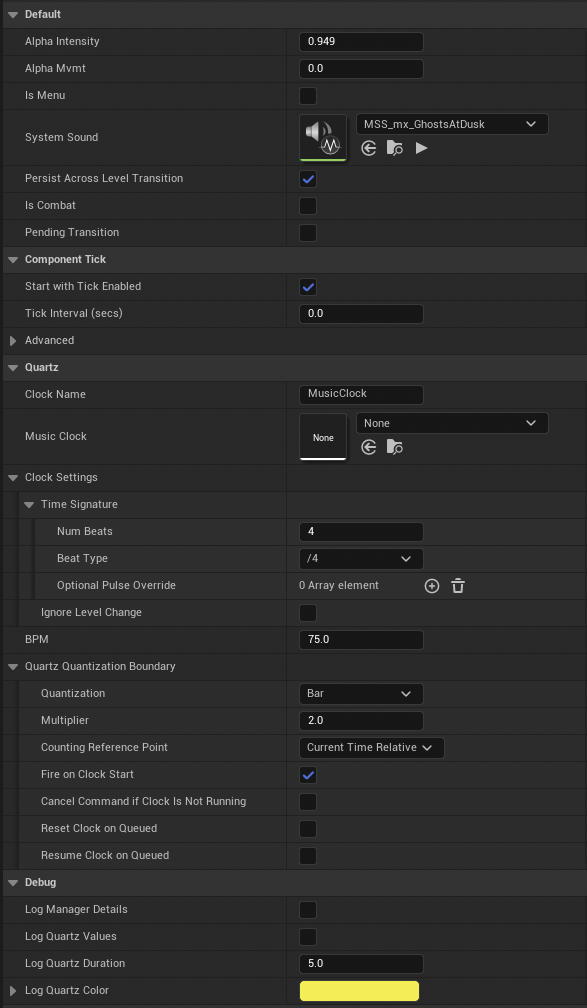Disable Start with Tick Enabled
The width and height of the screenshot is (587, 1008).
pyautogui.click(x=308, y=287)
